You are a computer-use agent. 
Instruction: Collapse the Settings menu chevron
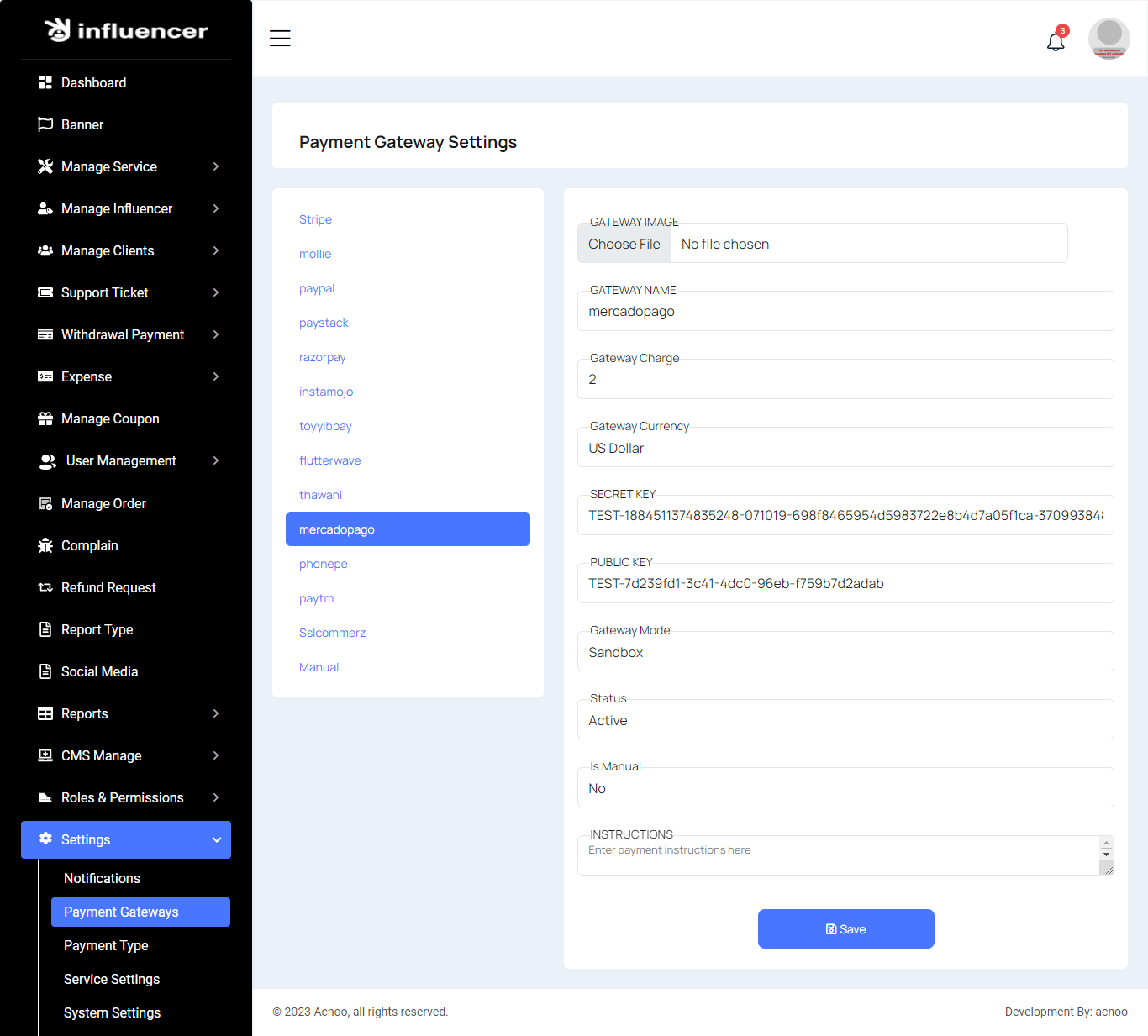pos(216,839)
